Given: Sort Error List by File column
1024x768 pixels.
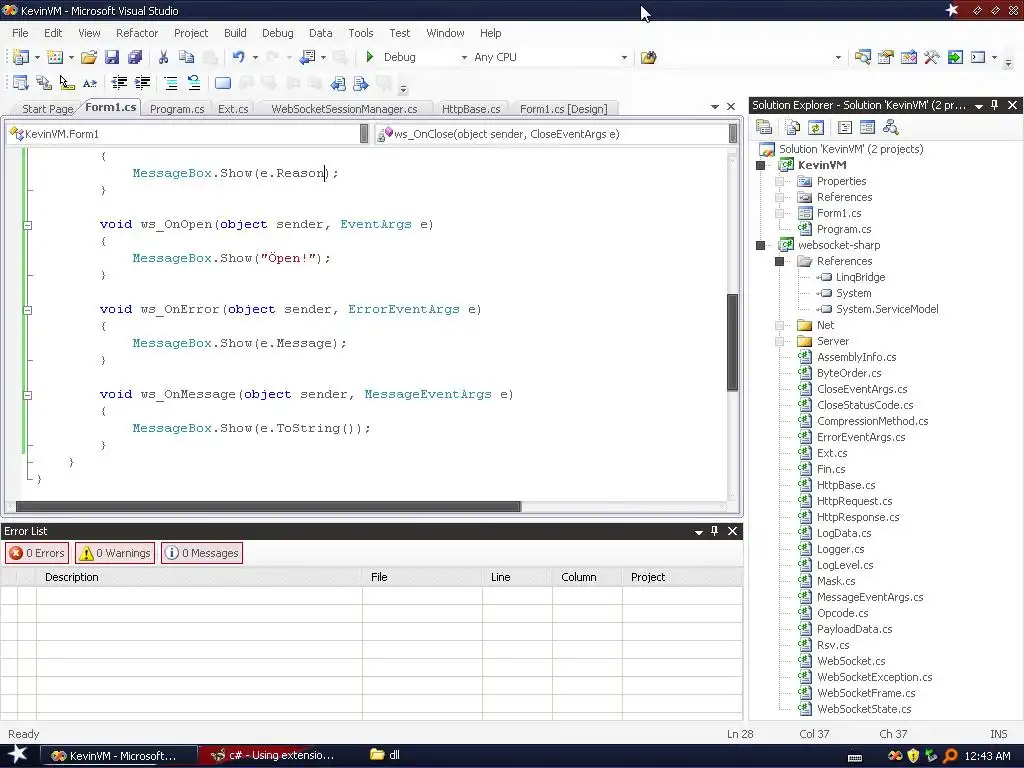Looking at the screenshot, I should tap(422, 577).
